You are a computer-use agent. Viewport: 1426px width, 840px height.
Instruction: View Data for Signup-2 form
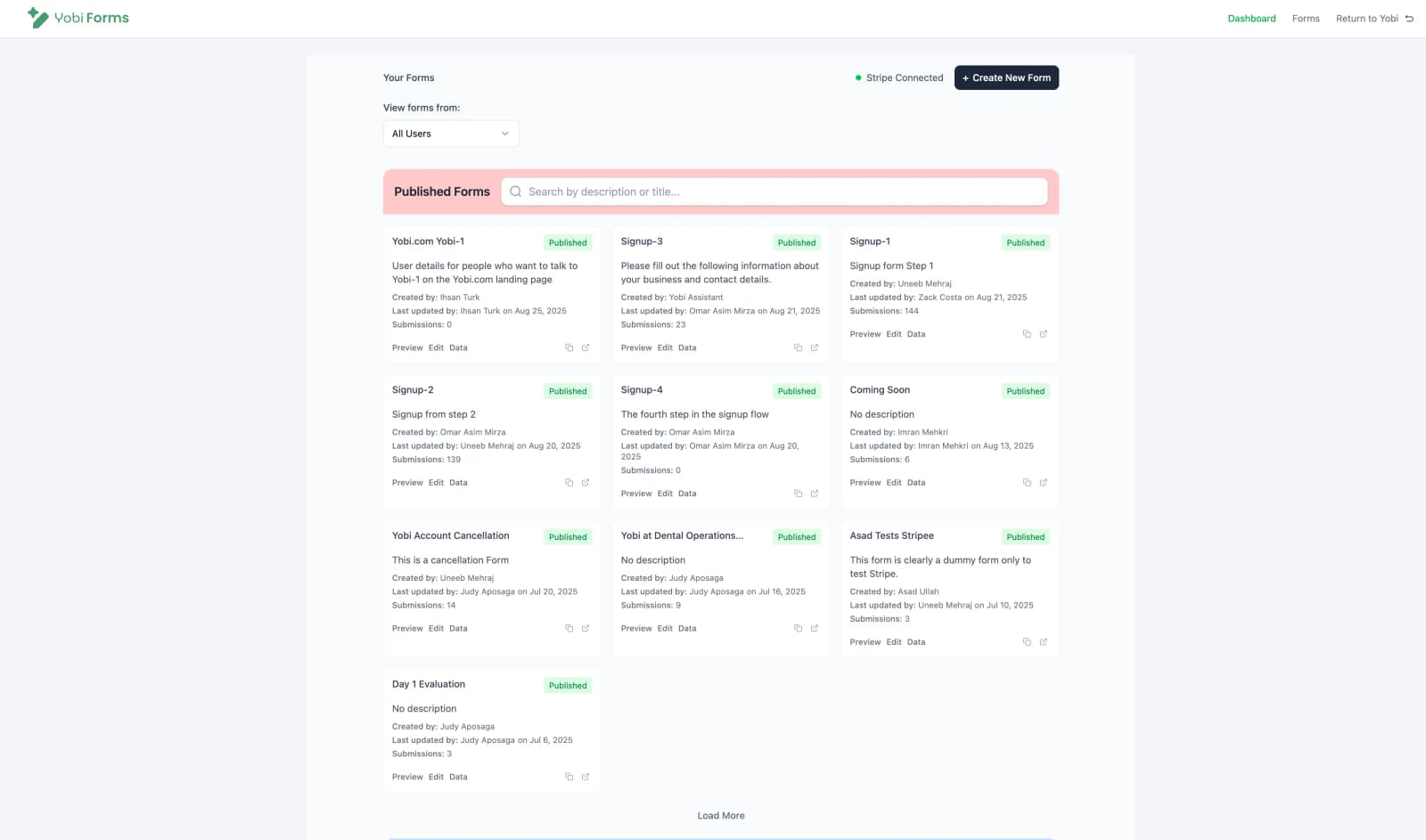pyautogui.click(x=458, y=483)
